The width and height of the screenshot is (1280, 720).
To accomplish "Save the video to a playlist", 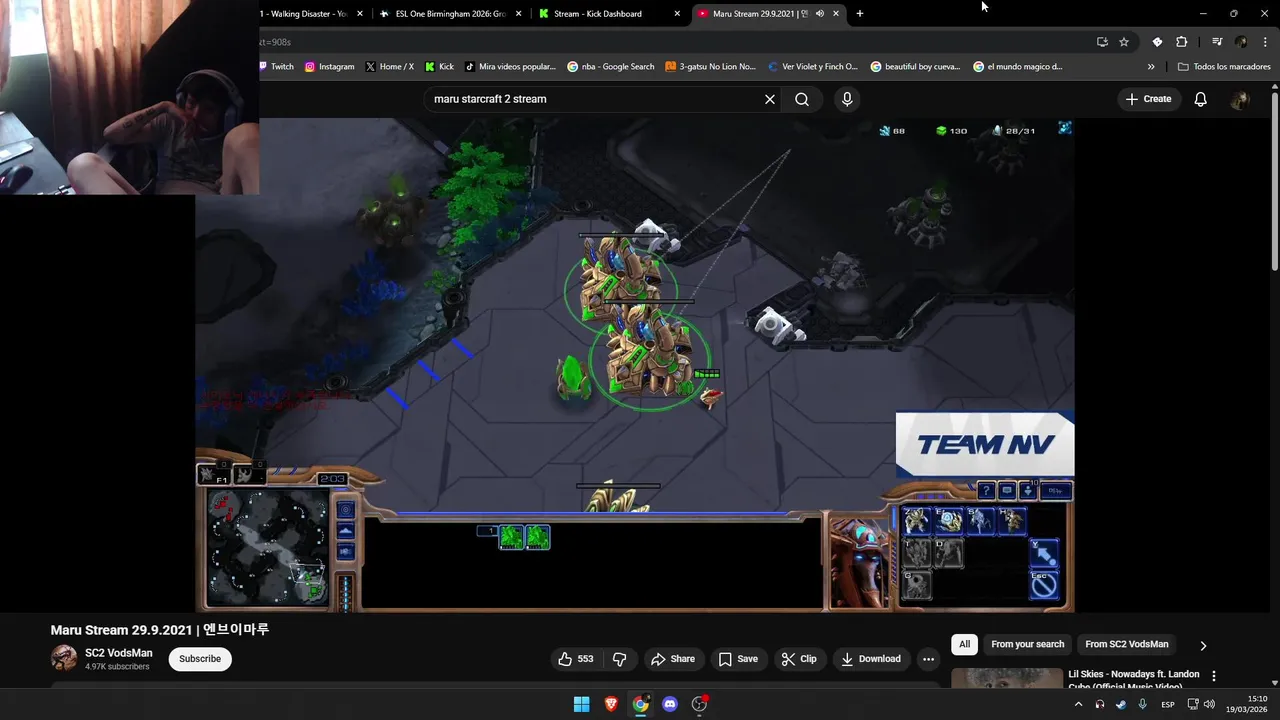I will tap(738, 659).
